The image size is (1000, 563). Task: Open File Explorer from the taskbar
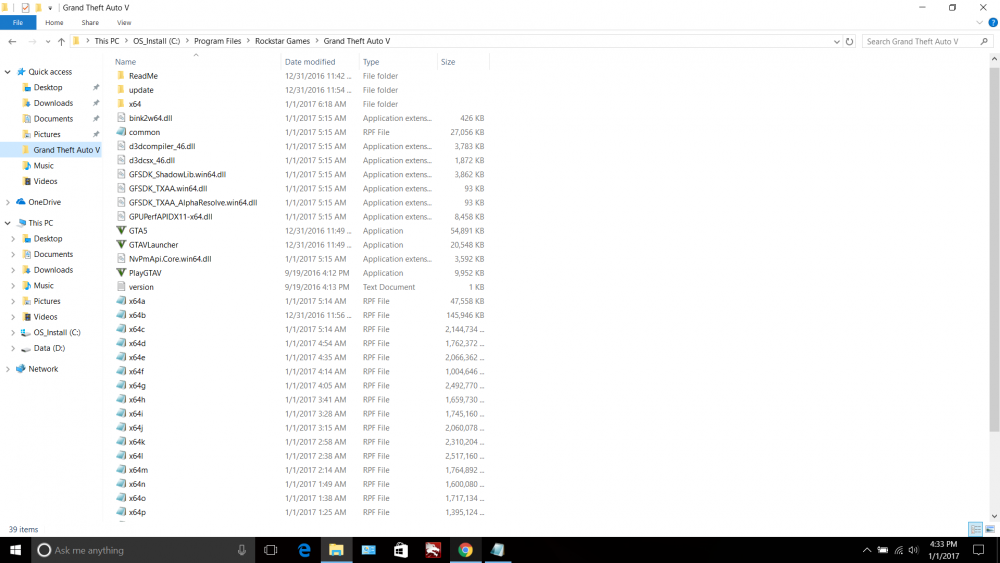click(336, 550)
